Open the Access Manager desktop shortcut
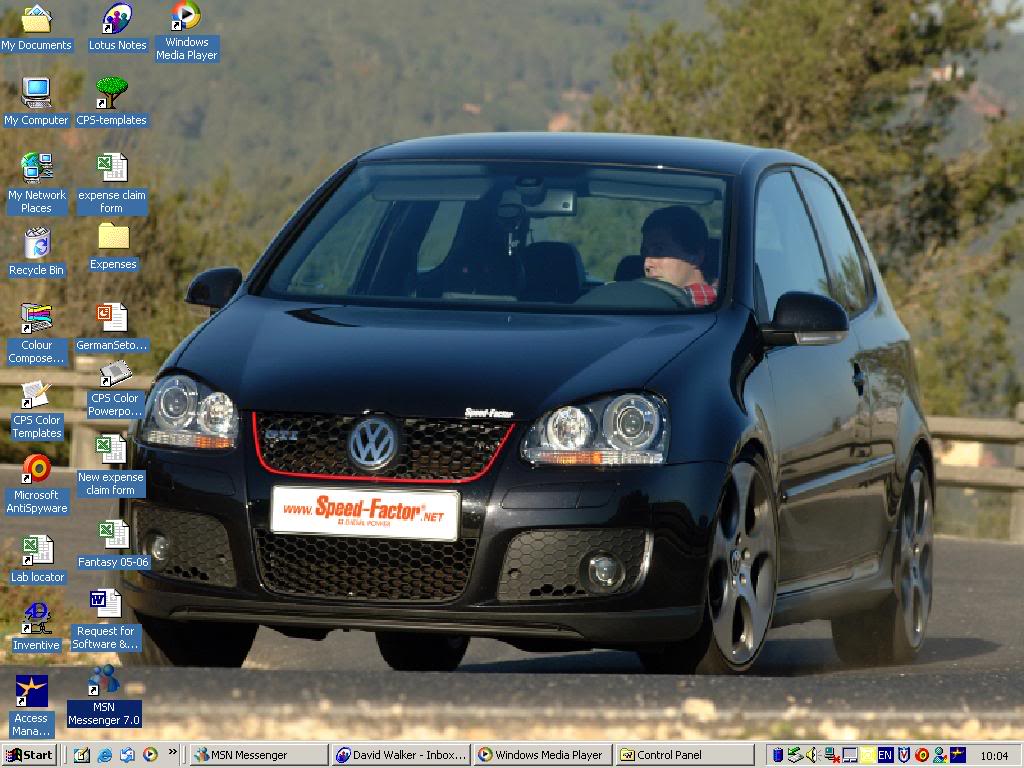This screenshot has width=1024, height=768. (31, 692)
